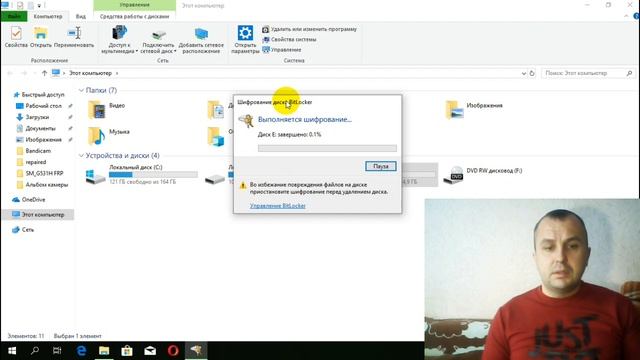Screen dimensions: 640x360
Task: Select Быстрый доступ in sidebar
Action: [x=39, y=95]
